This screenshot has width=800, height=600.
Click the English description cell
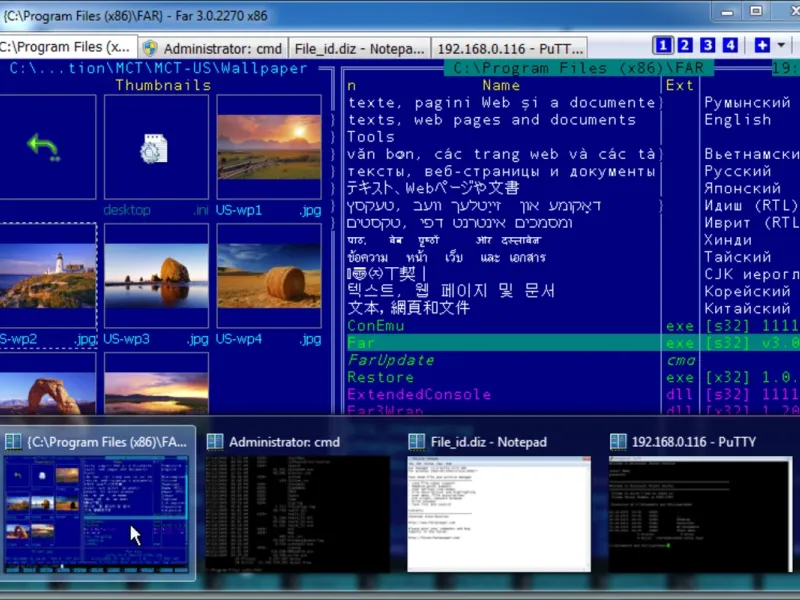[738, 120]
